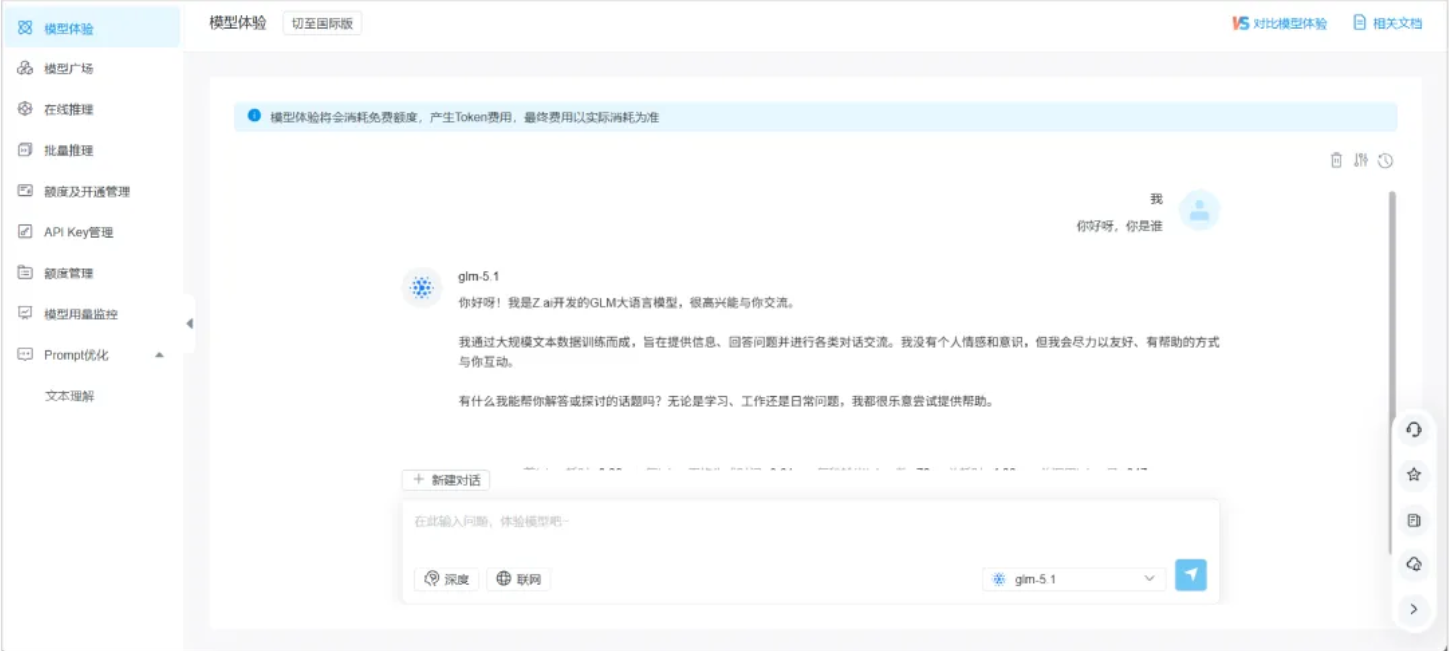
Task: Click the 批量推理 sidebar icon
Action: coord(26,150)
